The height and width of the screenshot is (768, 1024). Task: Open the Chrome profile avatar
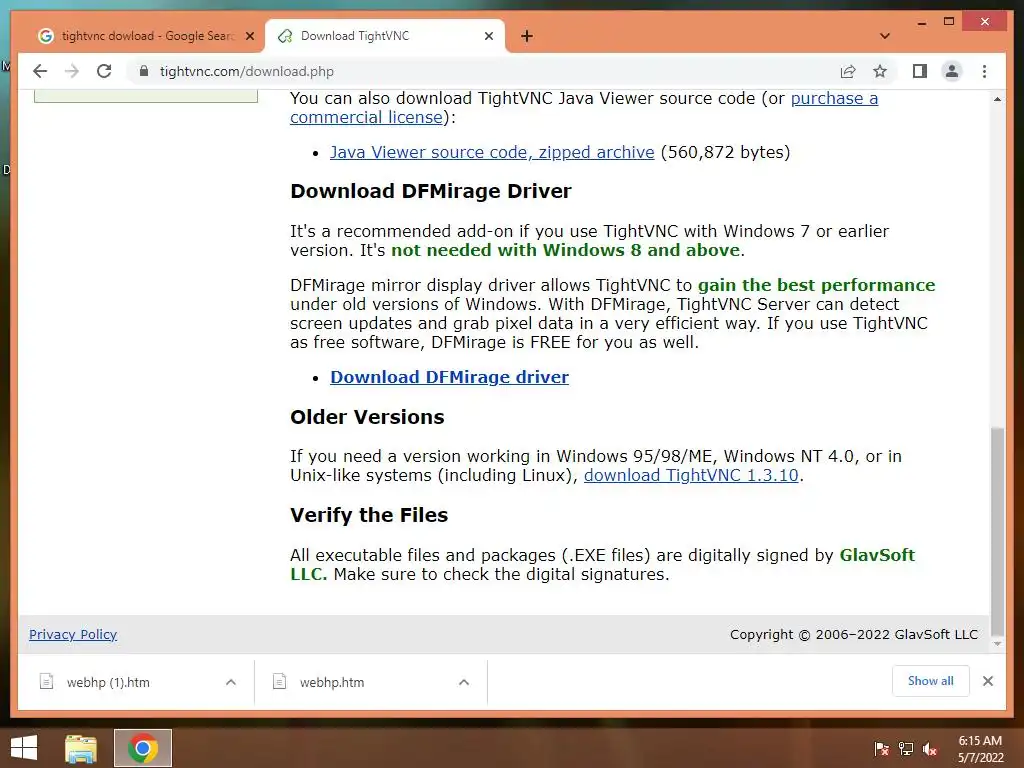click(952, 71)
